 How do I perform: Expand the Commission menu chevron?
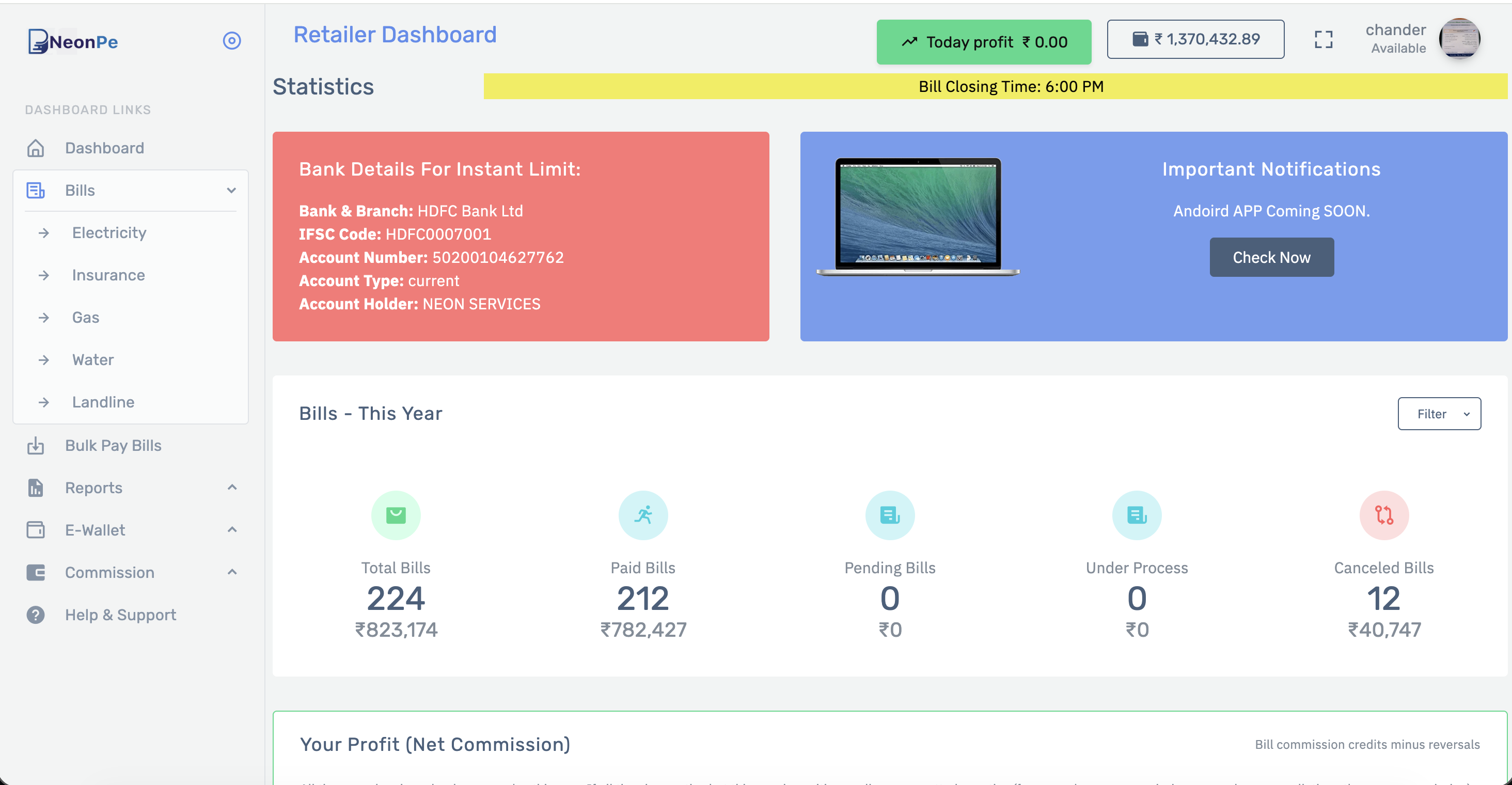click(232, 572)
